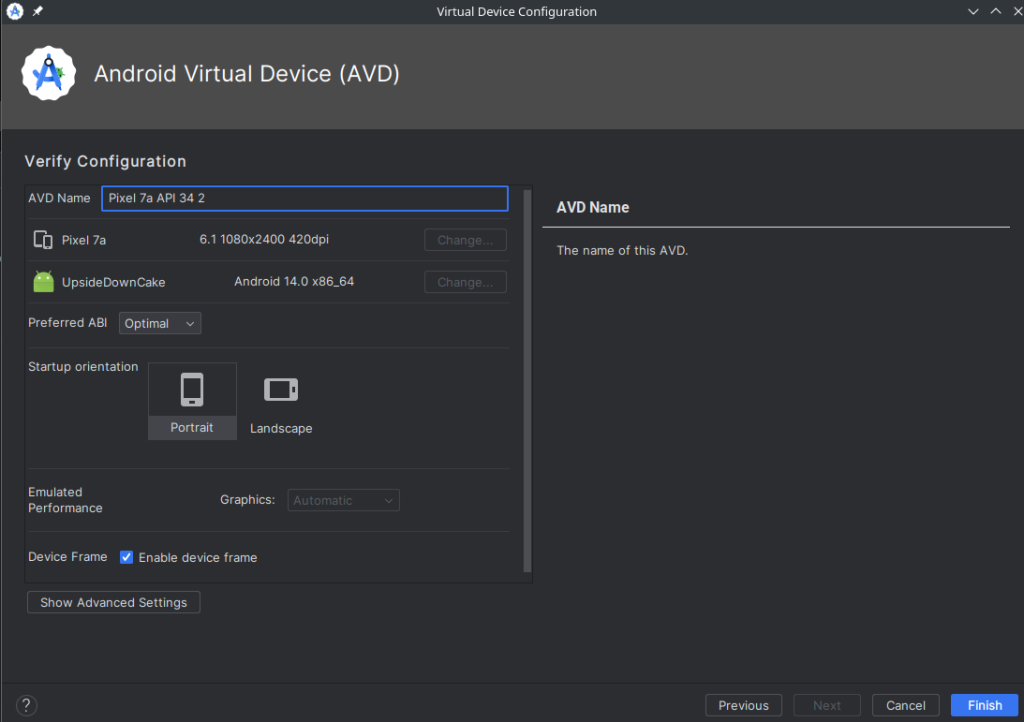Select Portrait startup orientation

[192, 400]
